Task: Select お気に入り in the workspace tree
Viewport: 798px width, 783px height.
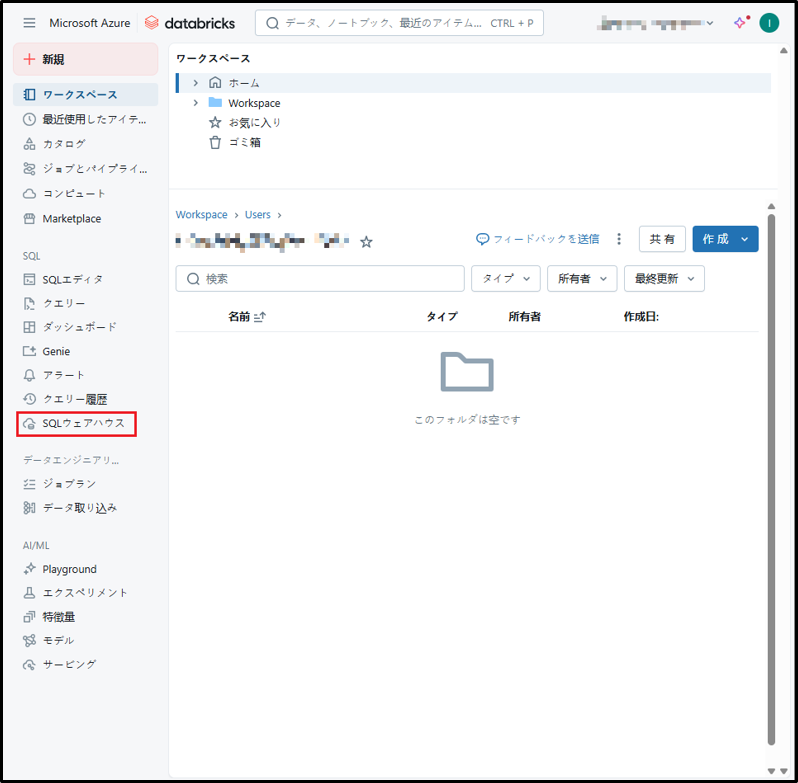Action: tap(254, 123)
